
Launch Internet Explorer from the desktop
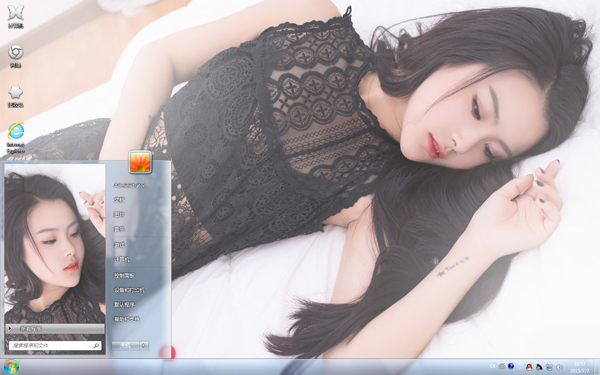pyautogui.click(x=16, y=138)
